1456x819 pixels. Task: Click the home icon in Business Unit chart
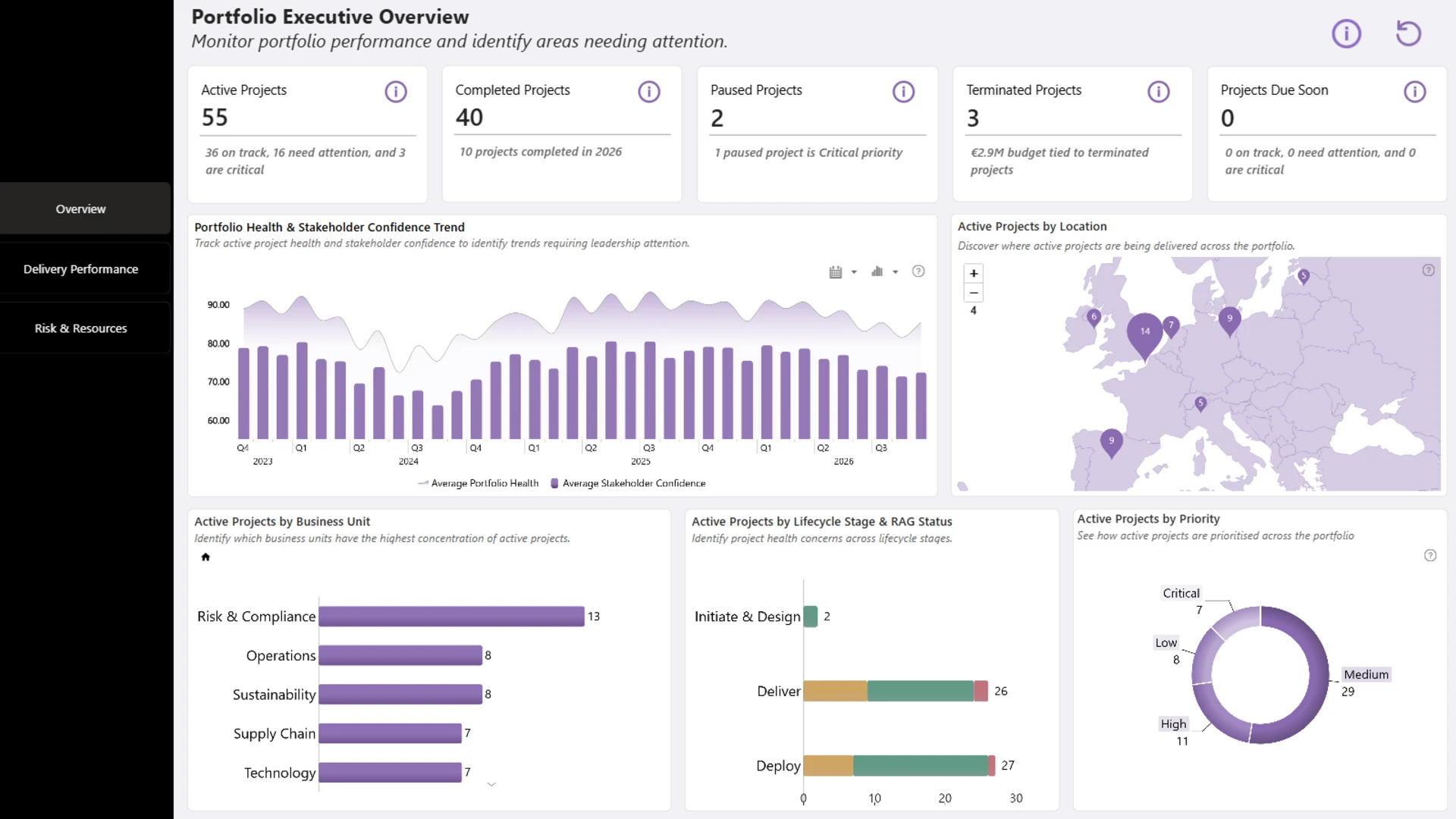pos(206,557)
